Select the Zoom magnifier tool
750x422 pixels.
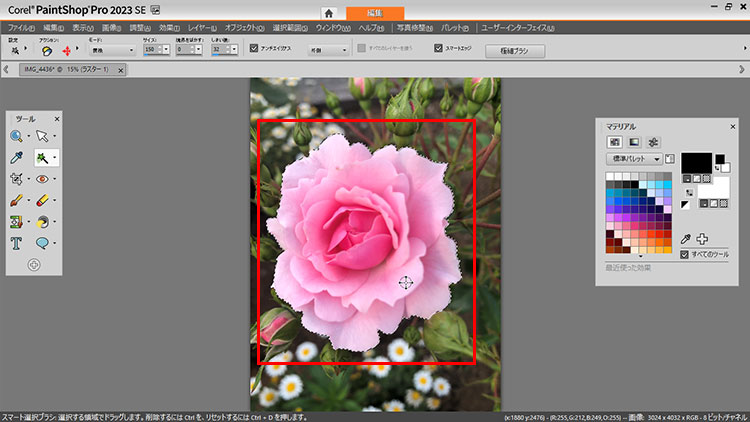click(x=17, y=136)
